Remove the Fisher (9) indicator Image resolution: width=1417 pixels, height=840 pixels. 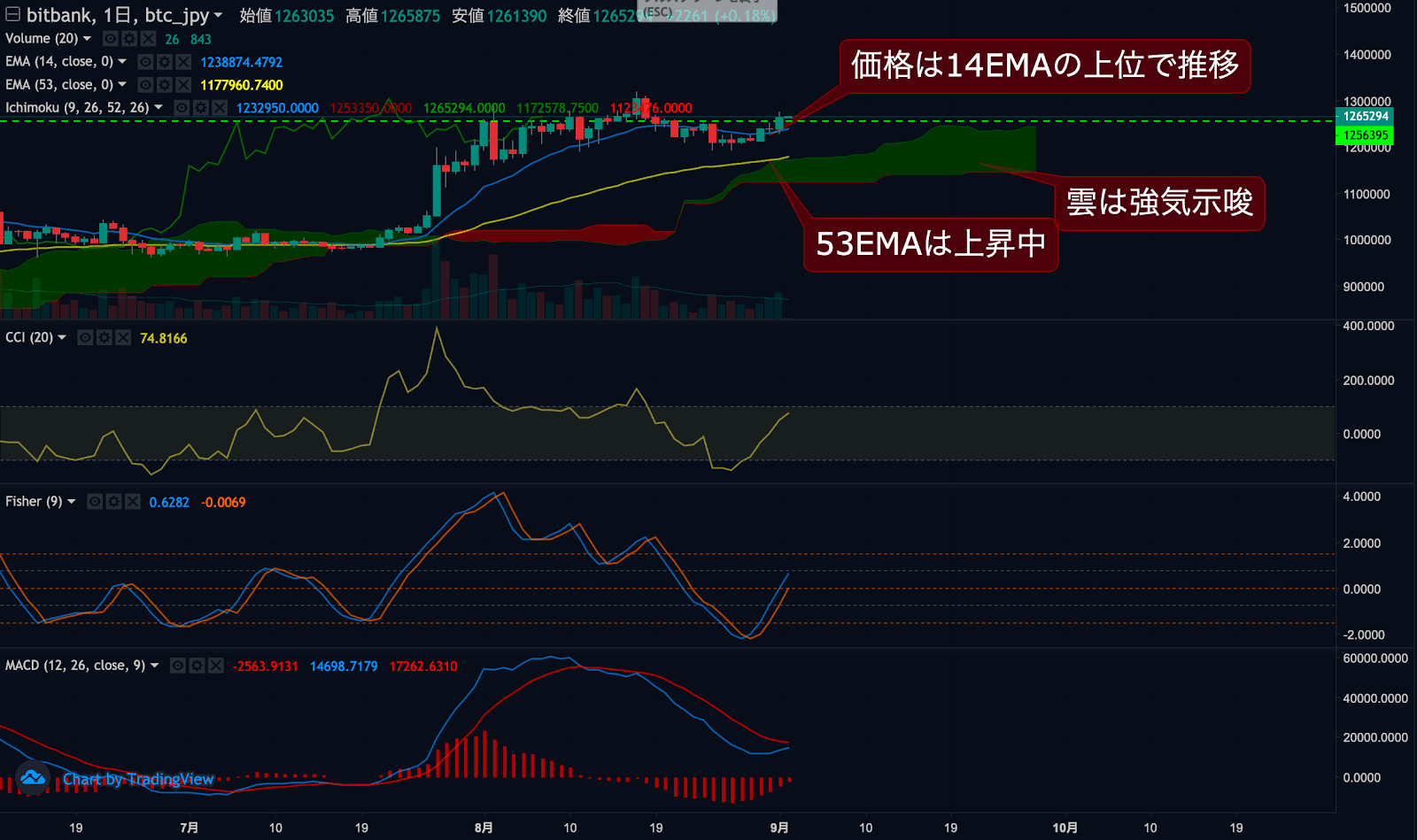click(133, 502)
